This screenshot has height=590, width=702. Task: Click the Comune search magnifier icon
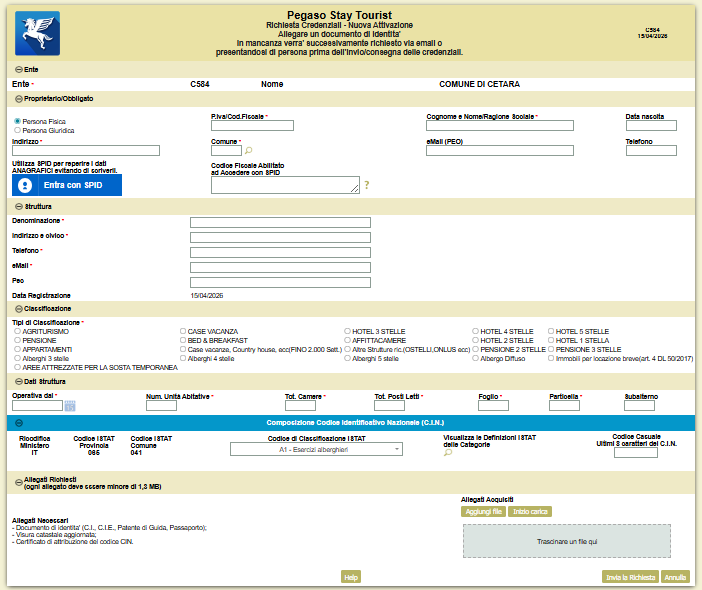click(x=248, y=150)
